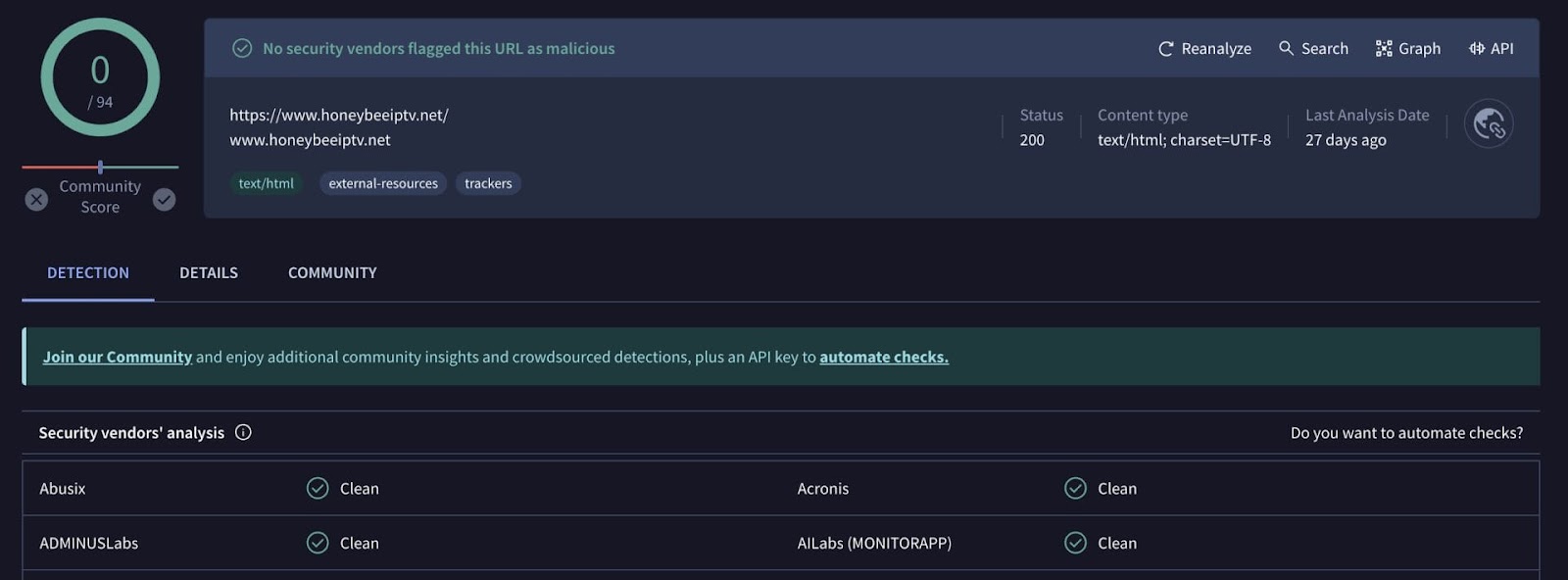Click the Clean check icon for ADMINUSLabs
This screenshot has width=1568, height=580.
tap(318, 543)
